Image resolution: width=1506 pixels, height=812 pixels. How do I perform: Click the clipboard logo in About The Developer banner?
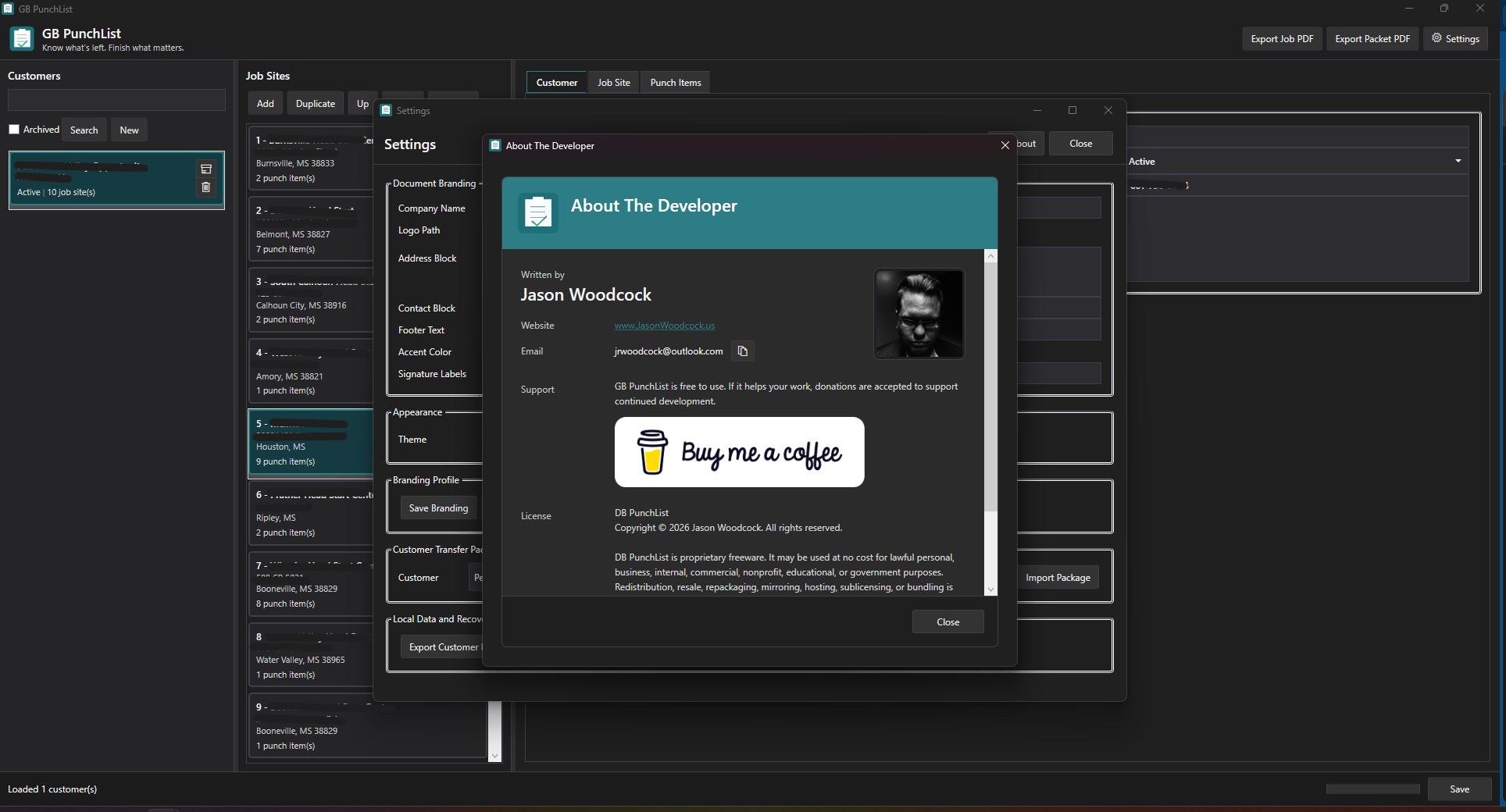538,212
